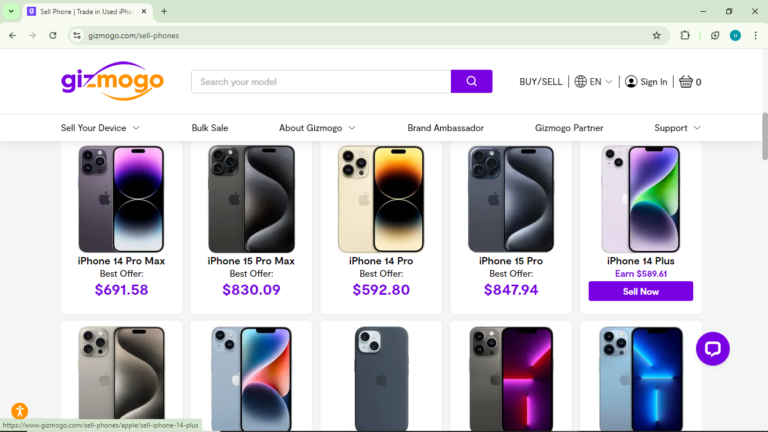Open the Support dropdown menu
The height and width of the screenshot is (432, 768).
click(x=677, y=128)
